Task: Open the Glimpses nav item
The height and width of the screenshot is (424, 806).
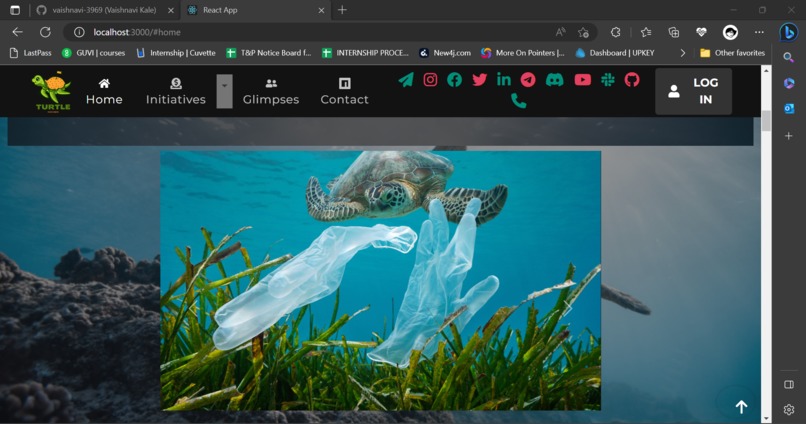Action: pos(271,92)
